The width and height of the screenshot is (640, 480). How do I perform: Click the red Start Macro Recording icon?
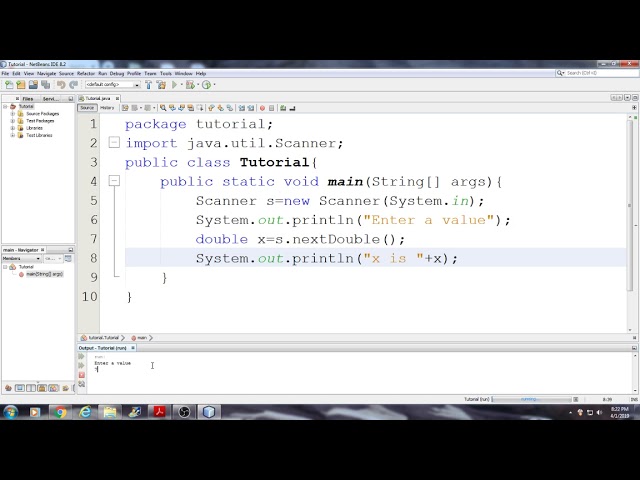tap(262, 108)
